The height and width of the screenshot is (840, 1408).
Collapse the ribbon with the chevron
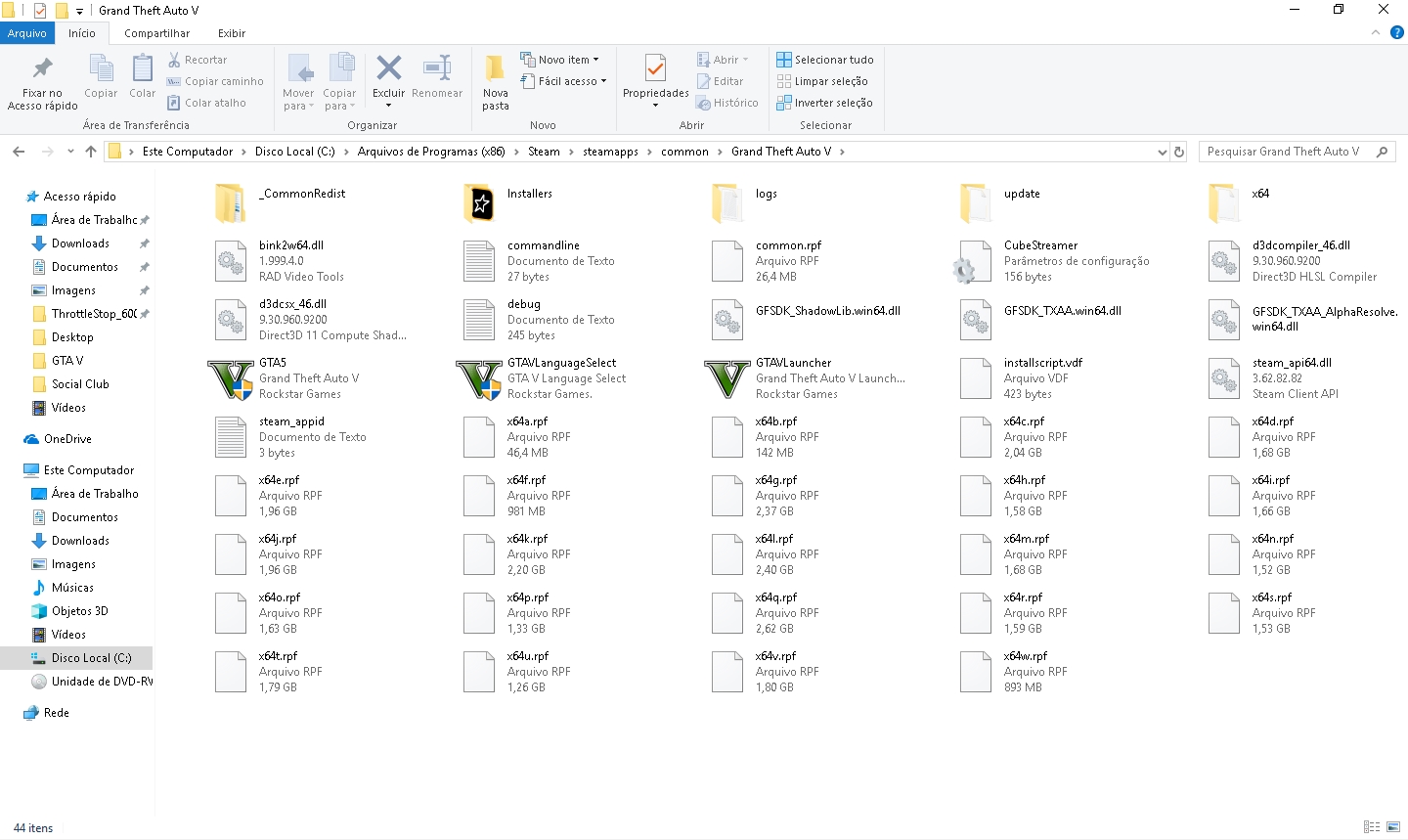pos(1376,33)
